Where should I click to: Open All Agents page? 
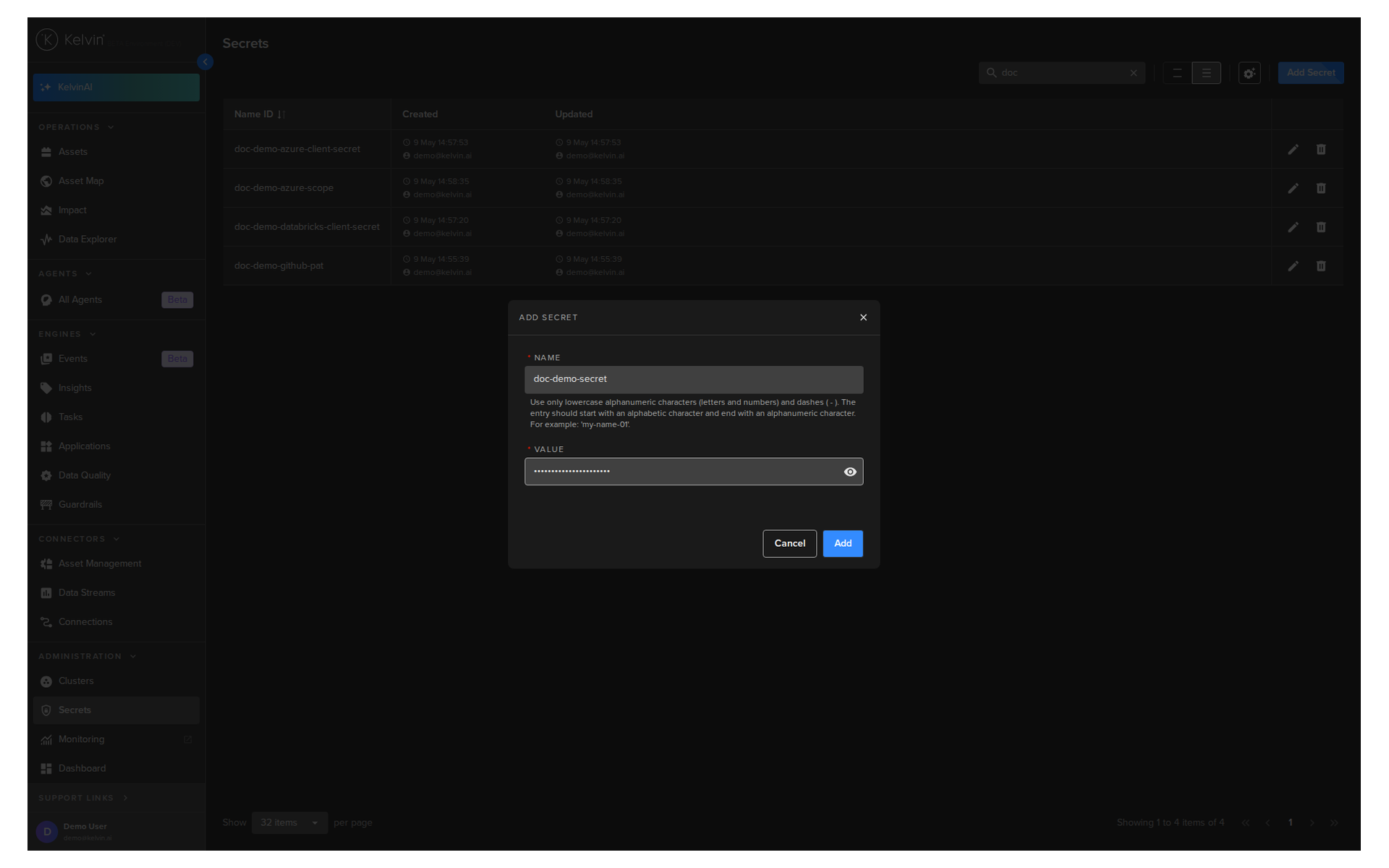tap(116, 299)
